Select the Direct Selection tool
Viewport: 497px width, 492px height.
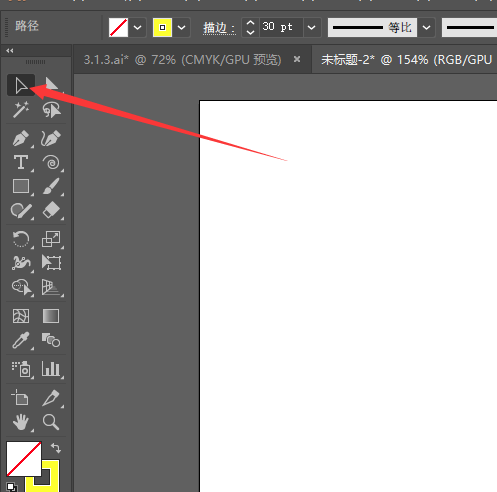[x=51, y=85]
